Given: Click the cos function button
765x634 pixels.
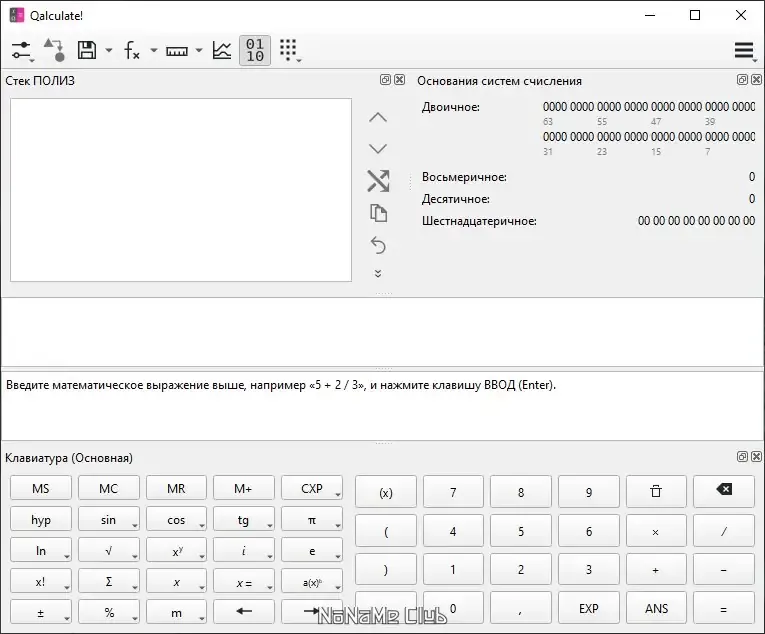Looking at the screenshot, I should click(x=176, y=519).
